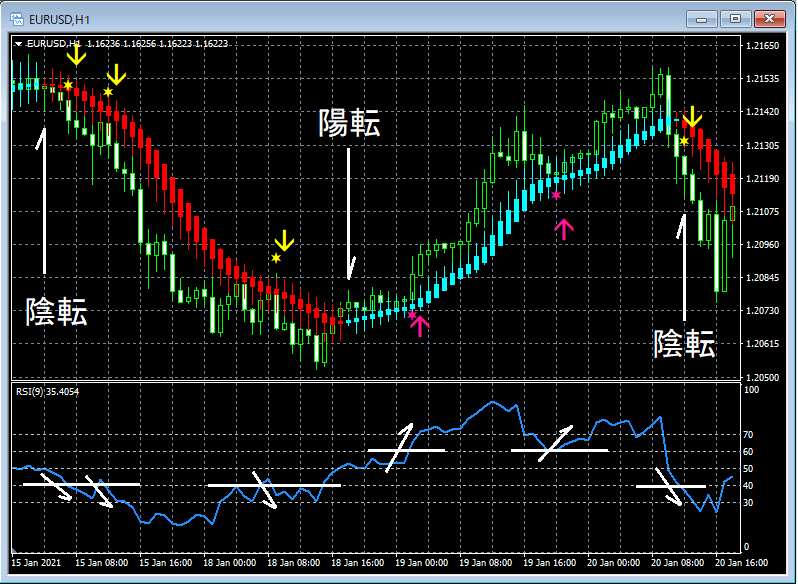Click RSI scale level 30
The width and height of the screenshot is (798, 584).
coord(749,503)
